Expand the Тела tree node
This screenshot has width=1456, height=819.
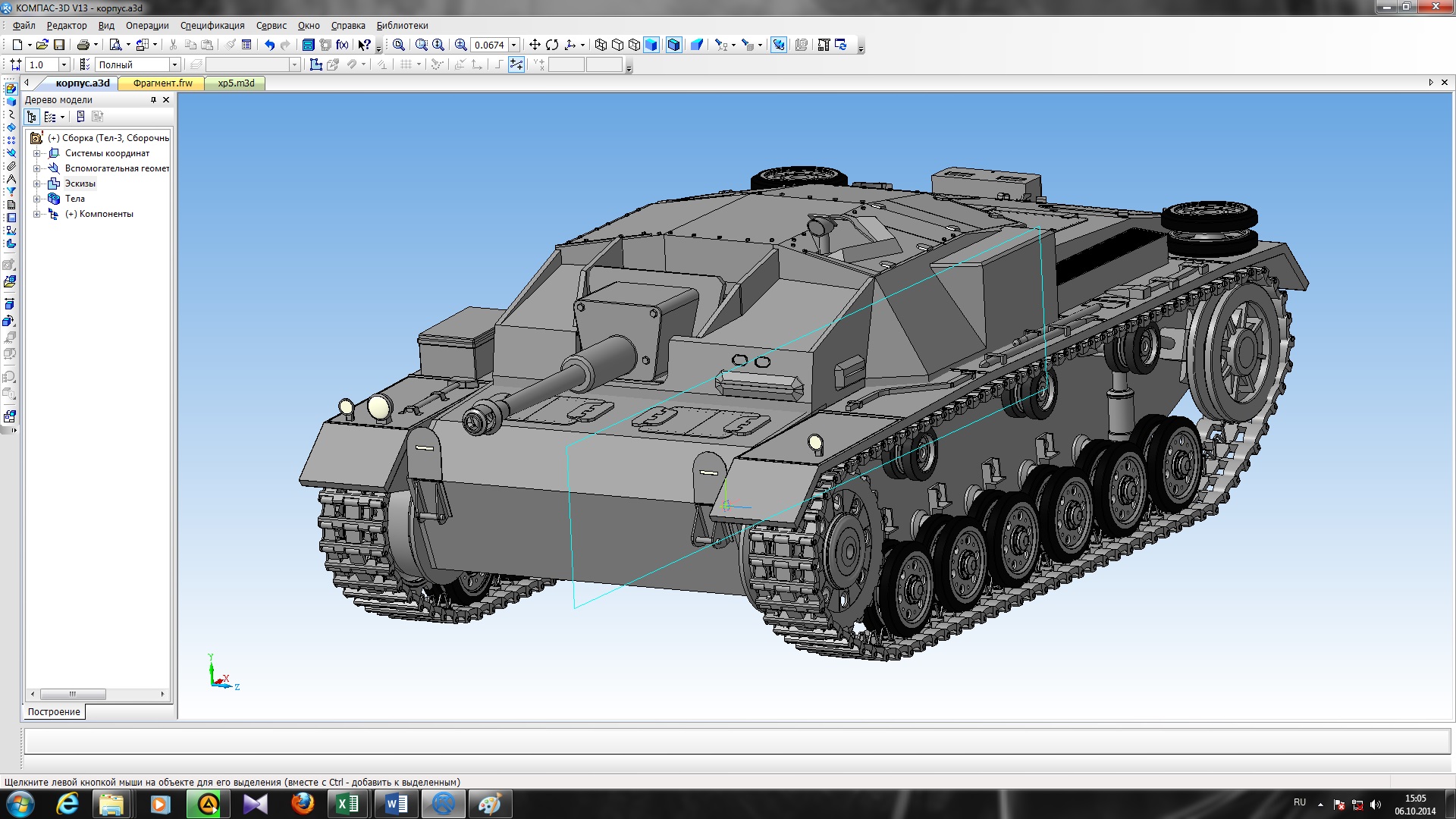pos(36,199)
